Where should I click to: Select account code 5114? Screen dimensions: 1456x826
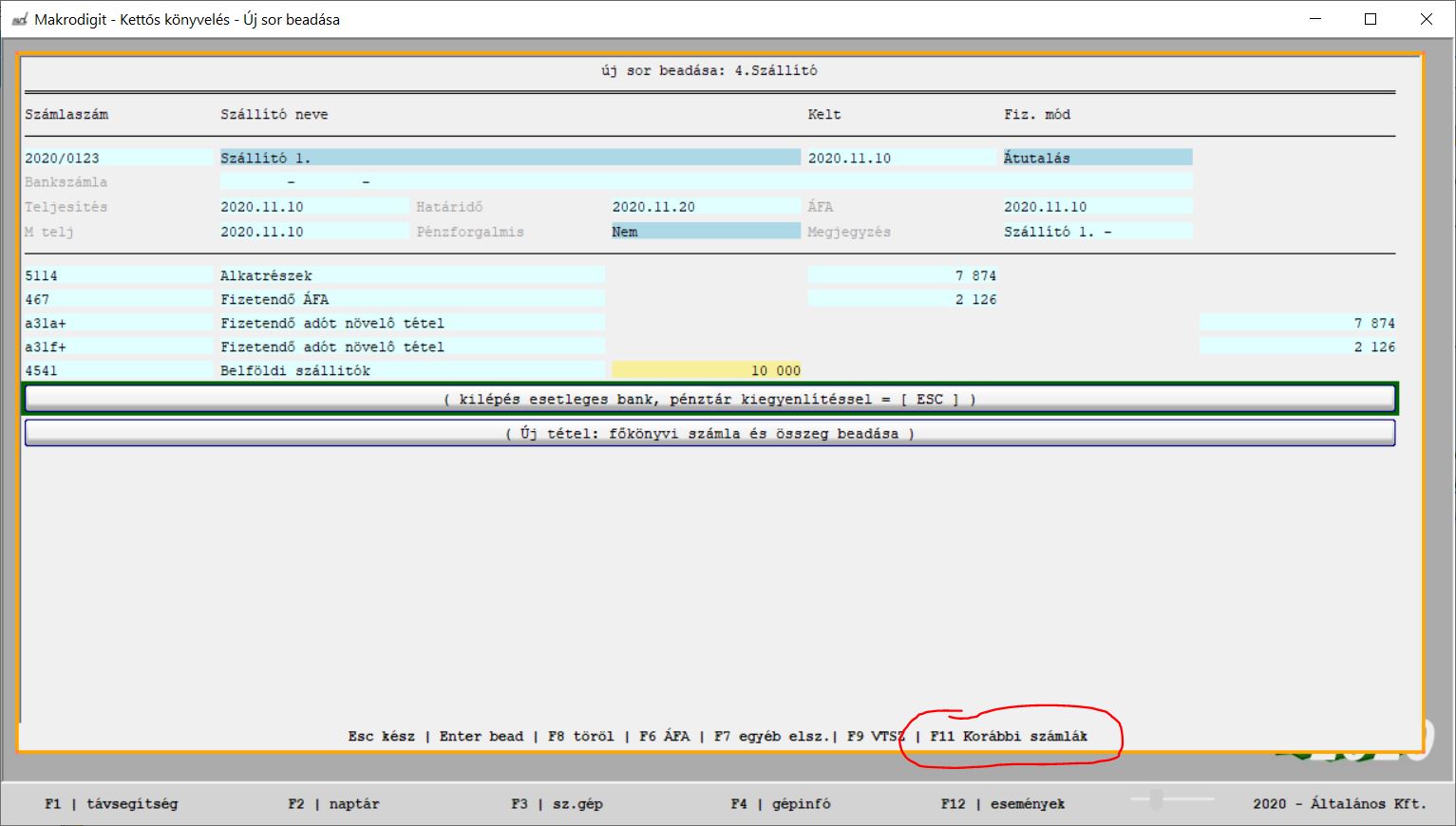(120, 275)
